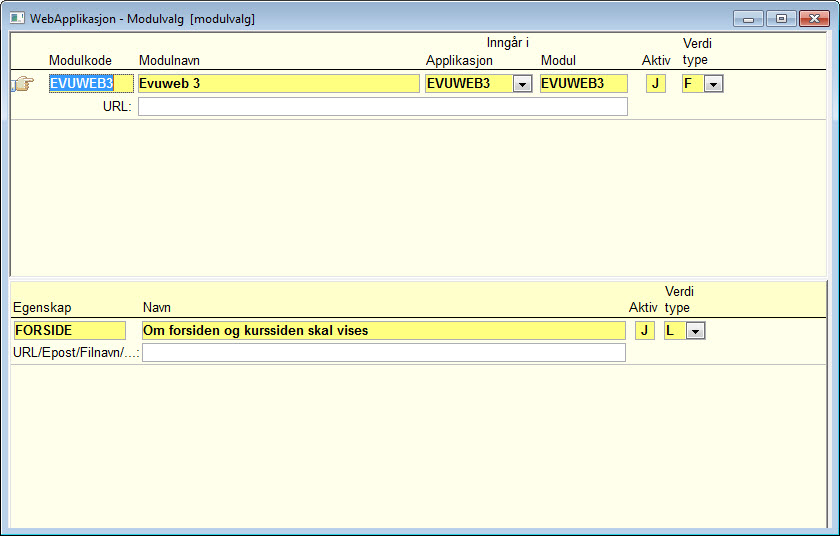Restore the Modulvalg window size
The height and width of the screenshot is (536, 840).
point(781,19)
